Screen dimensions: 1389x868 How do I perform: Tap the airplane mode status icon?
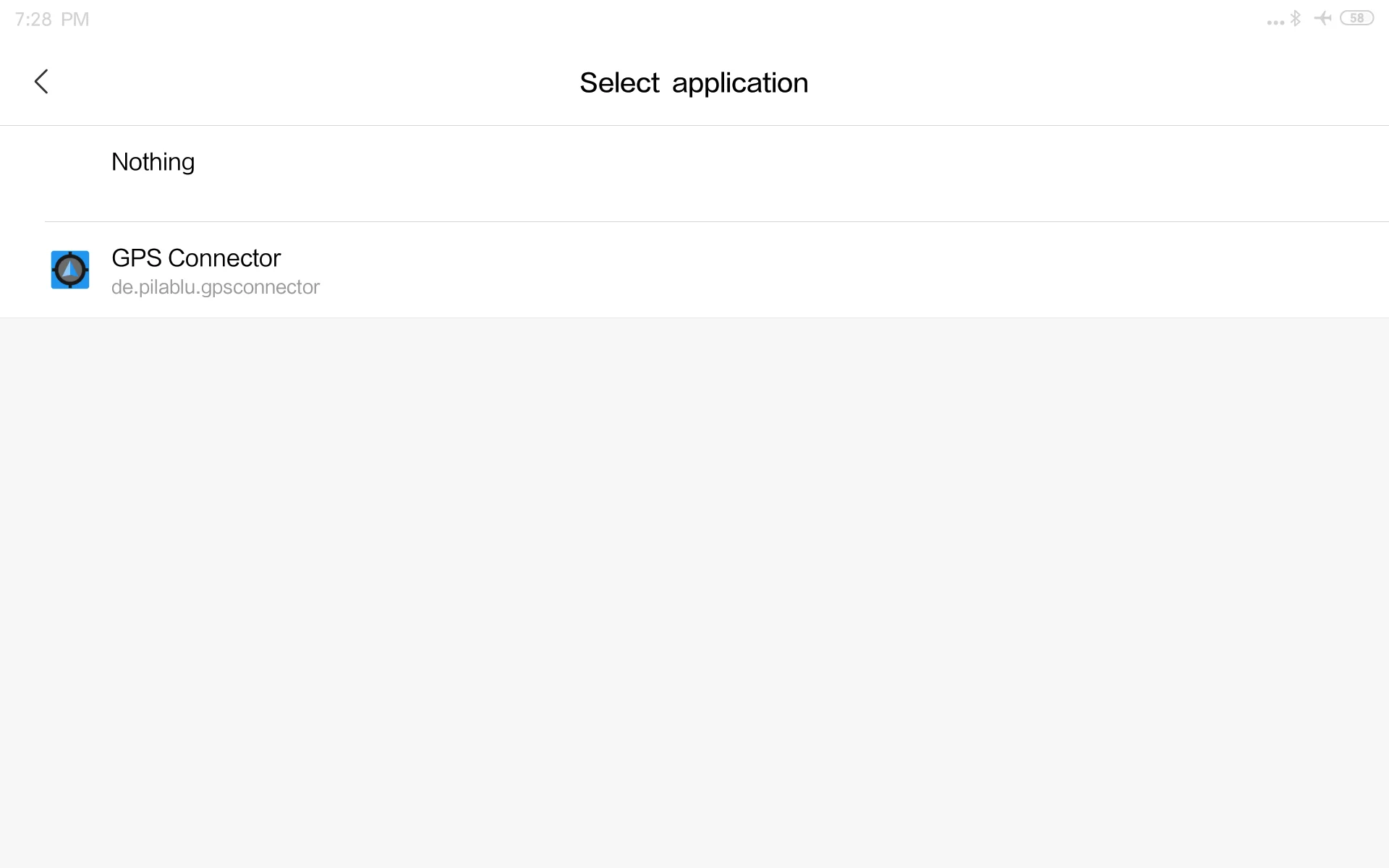1323,18
